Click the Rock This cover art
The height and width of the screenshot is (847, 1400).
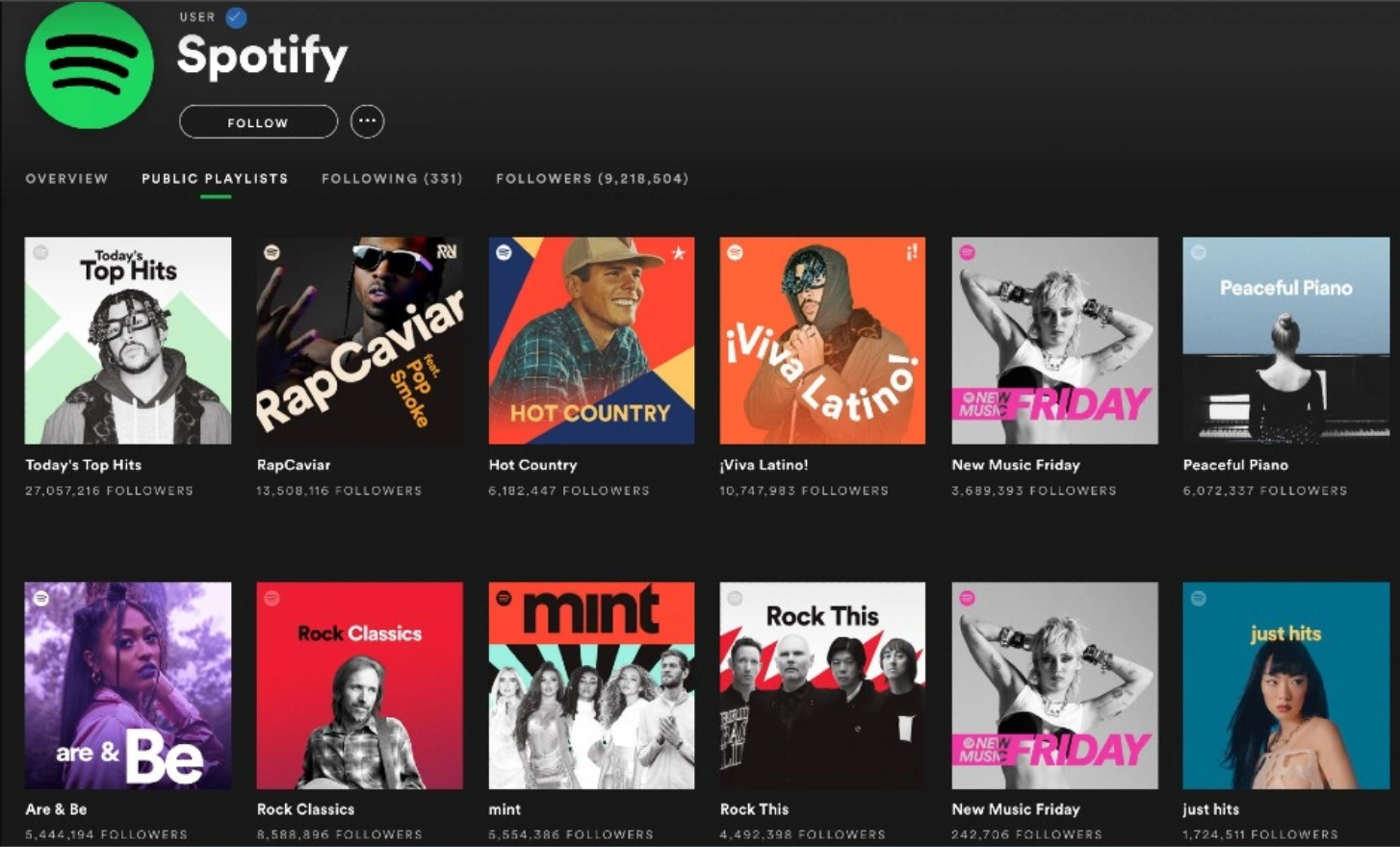822,685
